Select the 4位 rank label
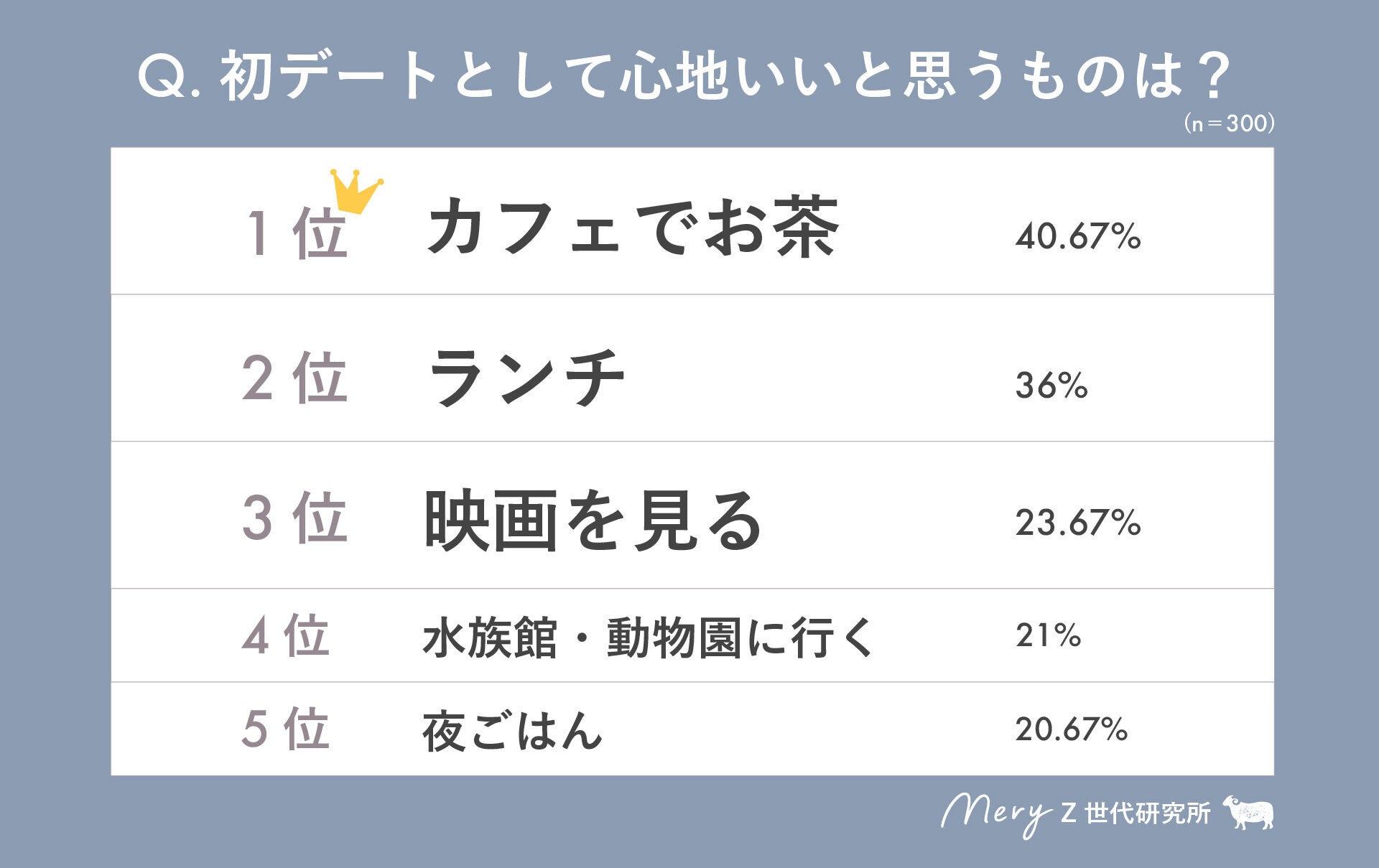The image size is (1379, 868). (x=286, y=636)
